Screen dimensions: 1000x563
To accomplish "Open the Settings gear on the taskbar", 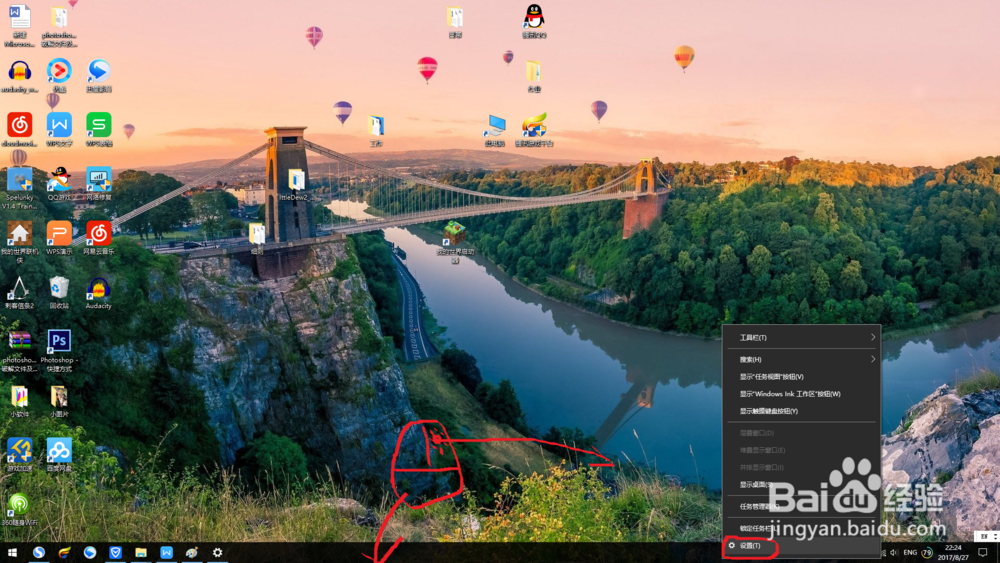I will coord(217,552).
